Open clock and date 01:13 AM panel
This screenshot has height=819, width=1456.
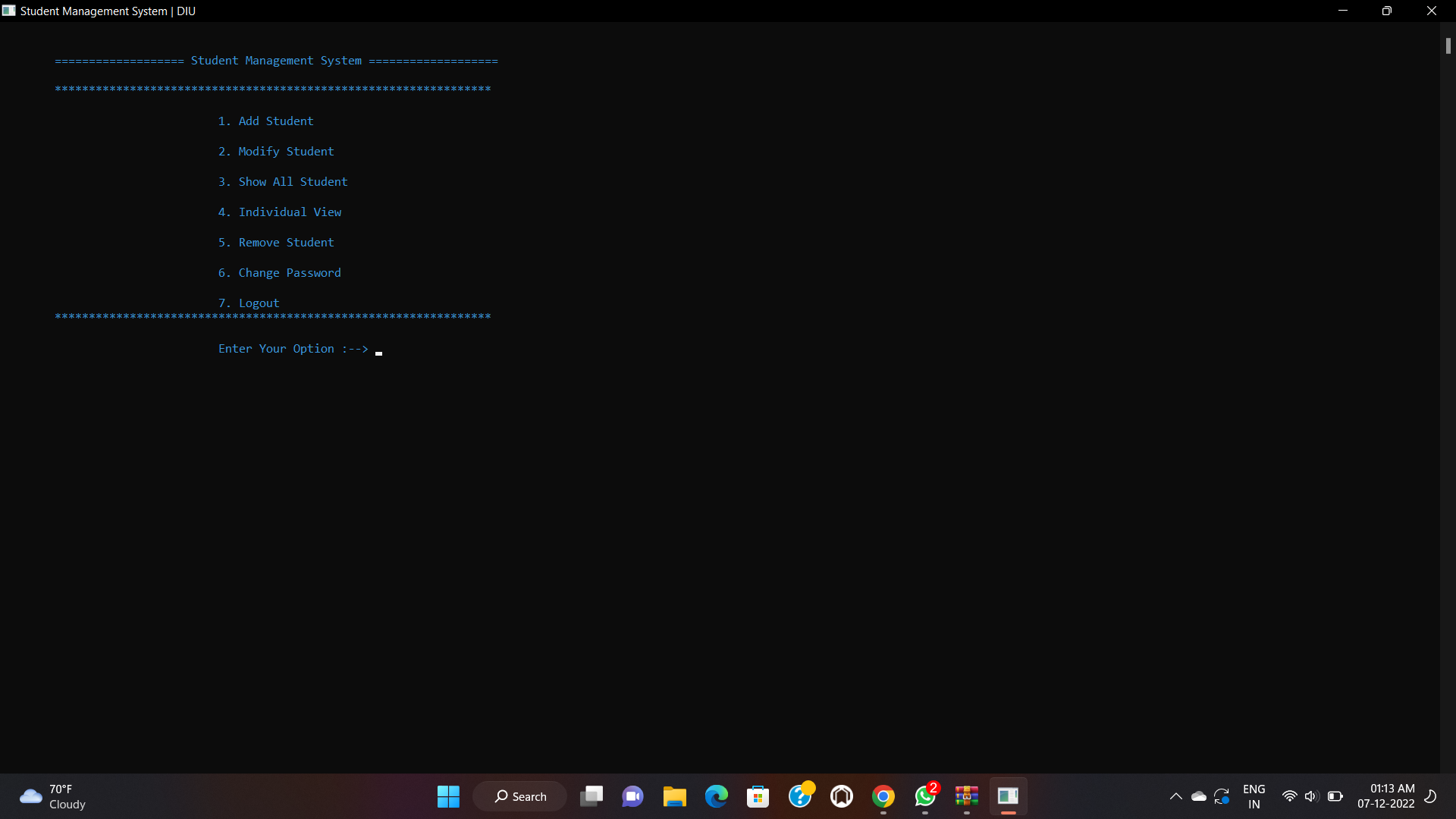click(x=1385, y=796)
